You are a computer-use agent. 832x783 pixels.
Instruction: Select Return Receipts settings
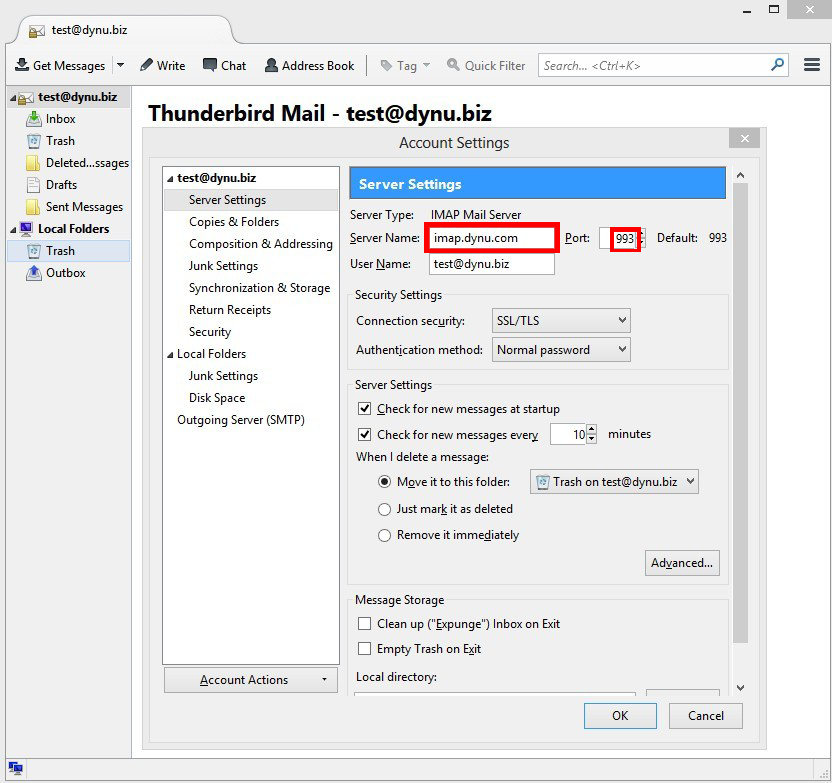point(229,309)
